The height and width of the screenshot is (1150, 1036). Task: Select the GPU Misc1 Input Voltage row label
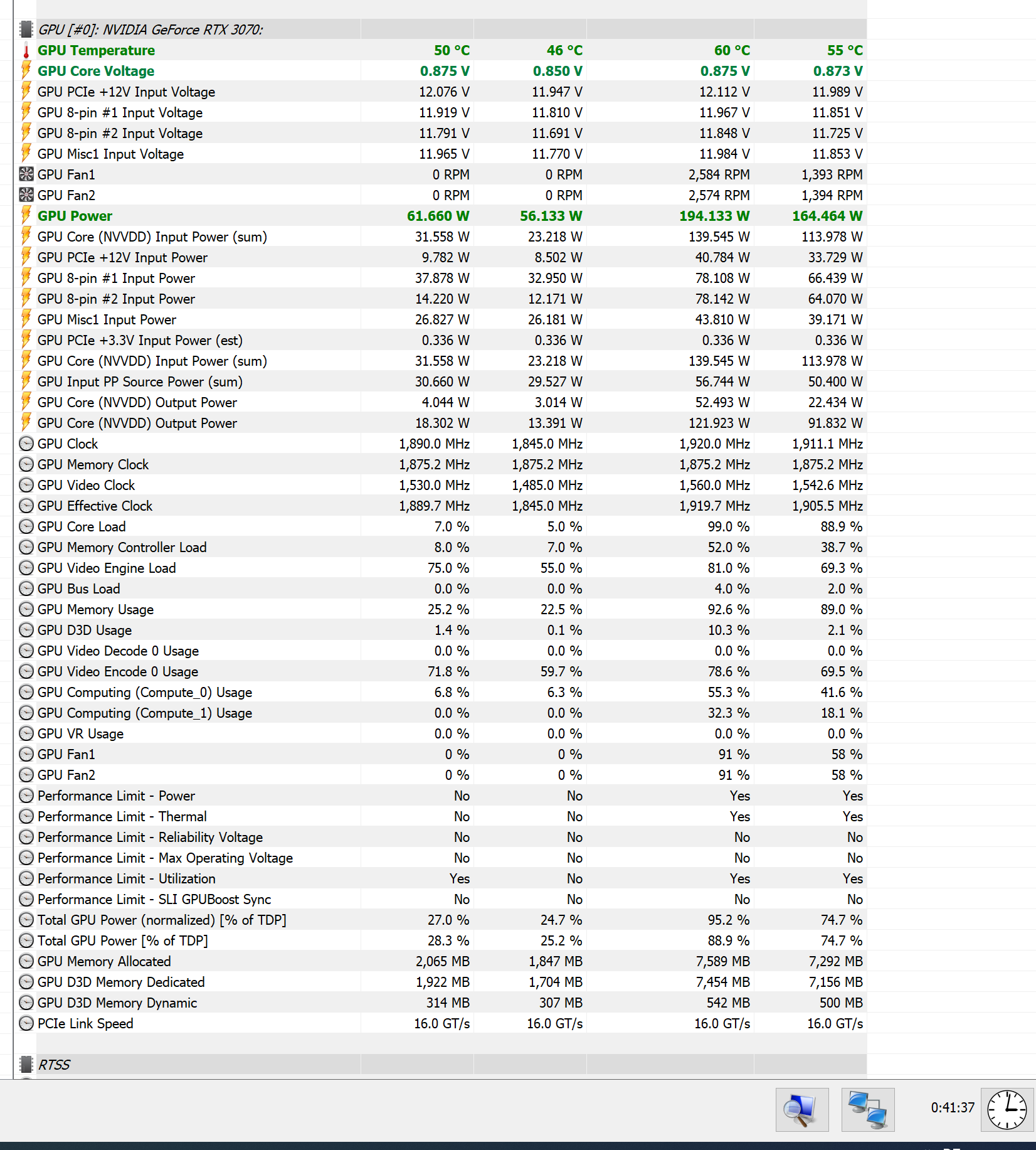point(110,154)
